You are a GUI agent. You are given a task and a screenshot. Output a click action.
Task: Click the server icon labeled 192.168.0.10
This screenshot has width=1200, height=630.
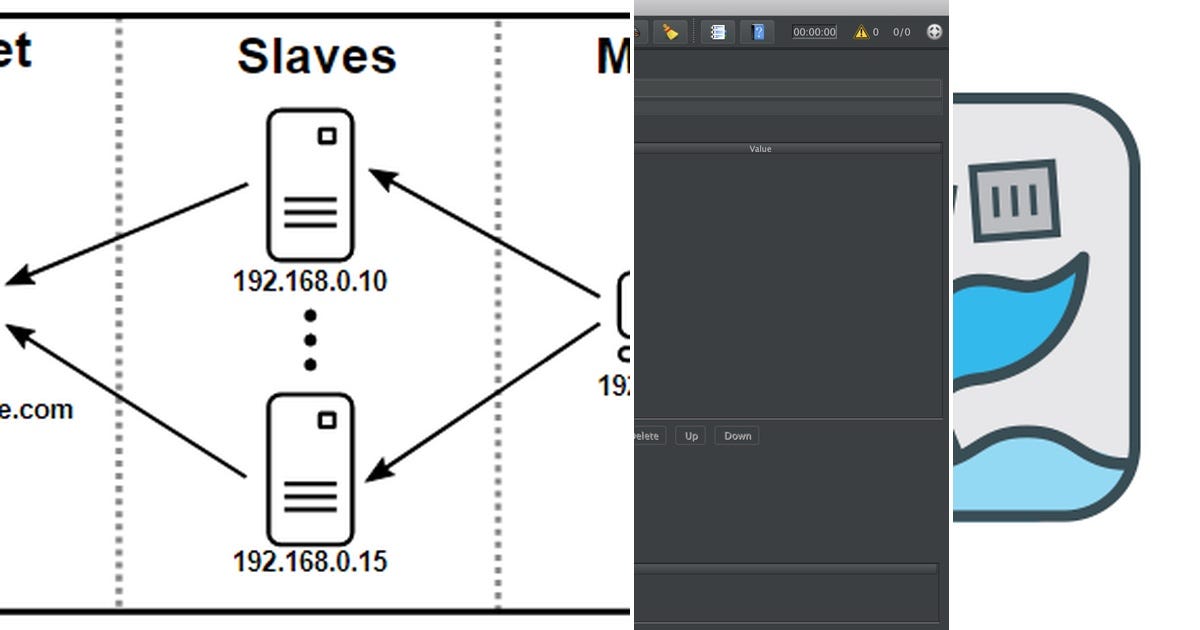310,185
